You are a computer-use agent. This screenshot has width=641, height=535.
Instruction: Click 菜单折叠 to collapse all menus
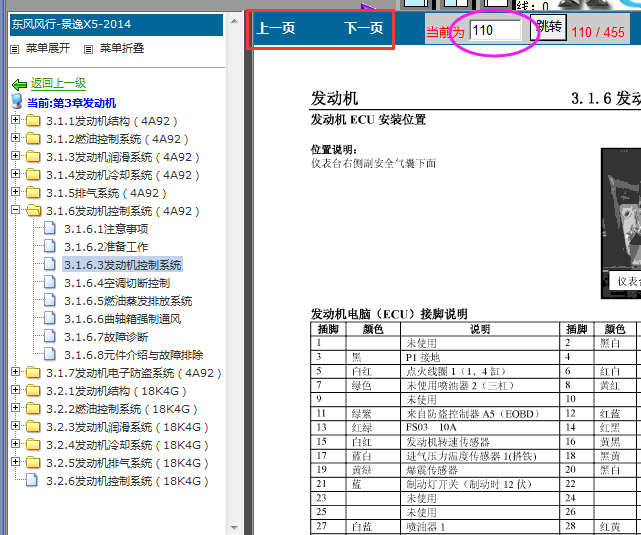(x=122, y=48)
